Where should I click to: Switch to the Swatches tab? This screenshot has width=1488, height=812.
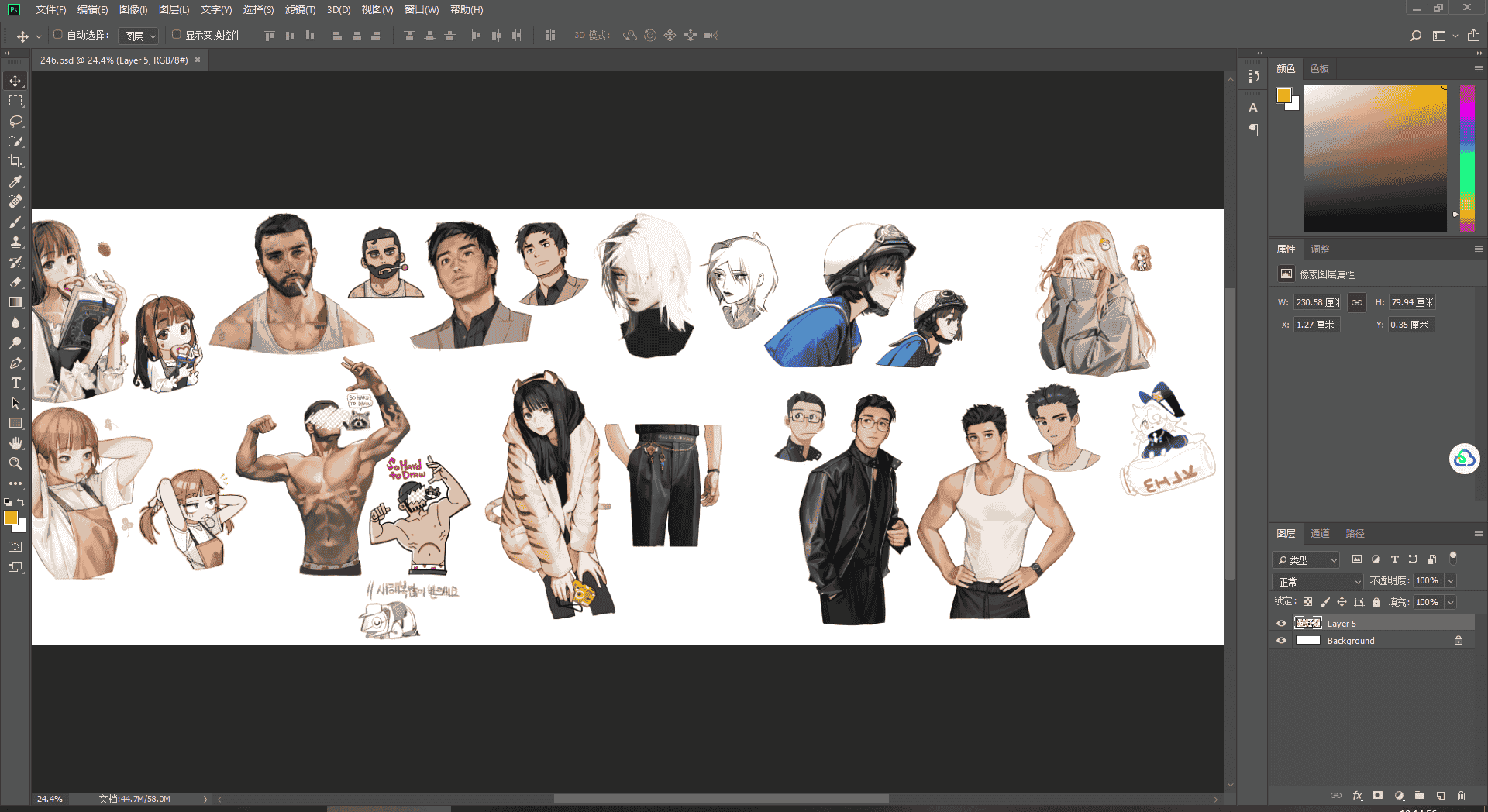[x=1320, y=69]
